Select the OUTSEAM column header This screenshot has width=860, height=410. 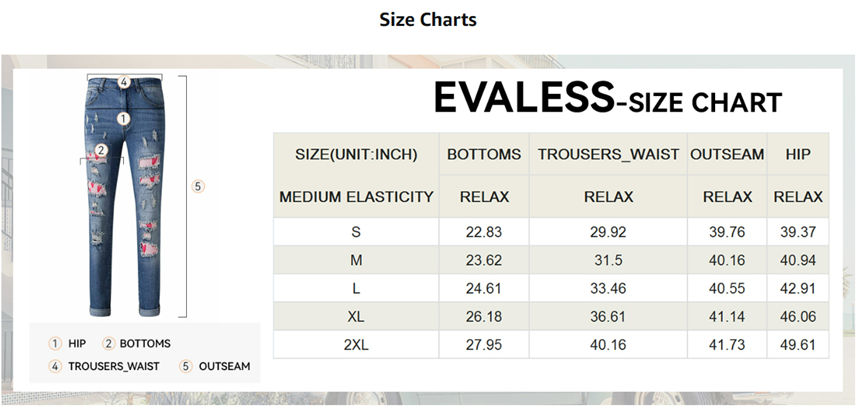pos(727,155)
